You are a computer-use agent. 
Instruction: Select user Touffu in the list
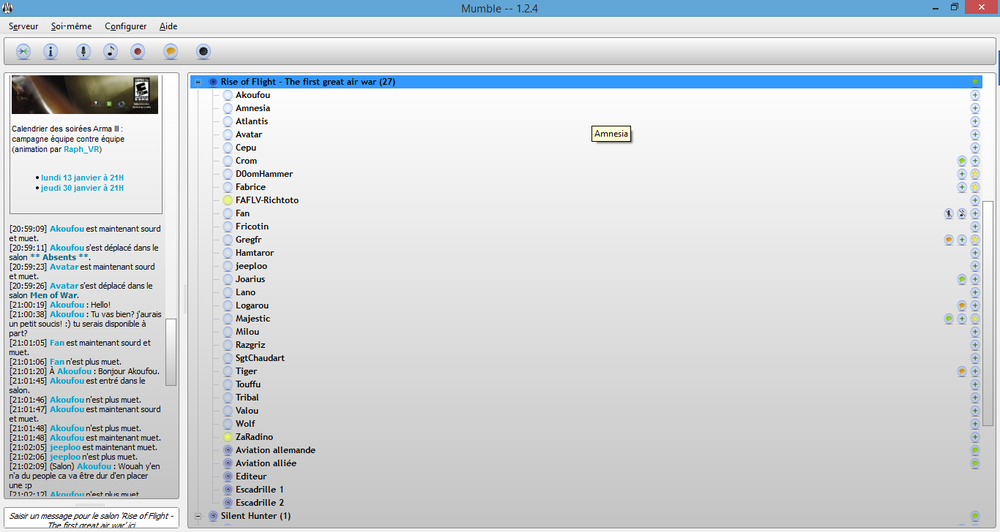[x=248, y=384]
